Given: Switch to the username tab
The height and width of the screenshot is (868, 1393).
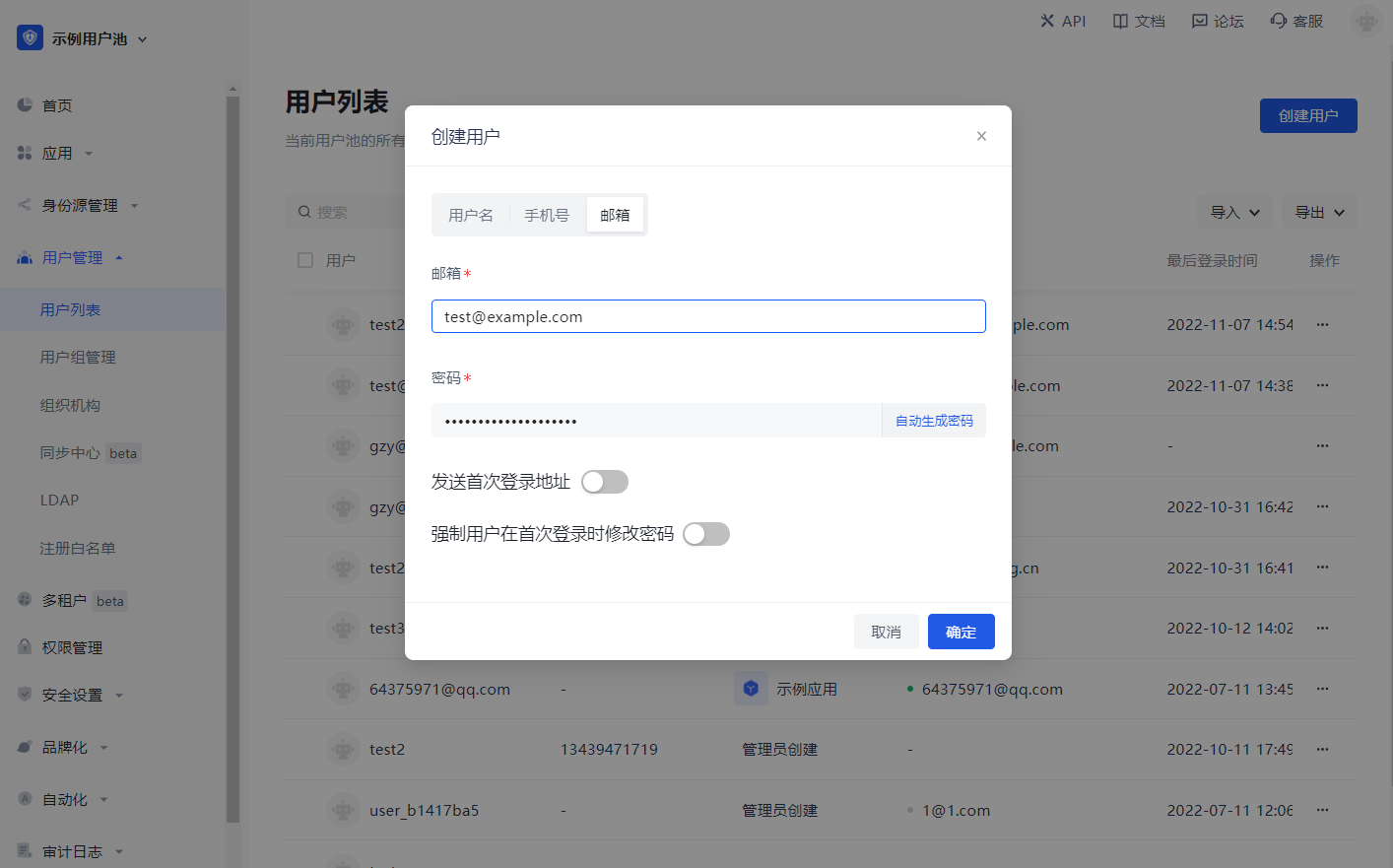Looking at the screenshot, I should pyautogui.click(x=471, y=215).
